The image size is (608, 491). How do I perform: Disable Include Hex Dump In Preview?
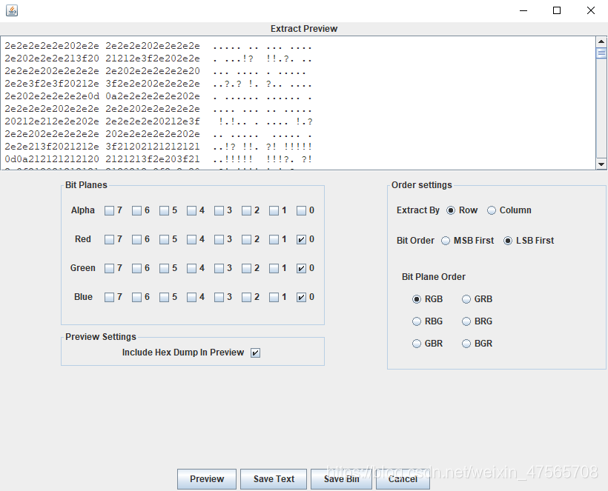point(255,353)
